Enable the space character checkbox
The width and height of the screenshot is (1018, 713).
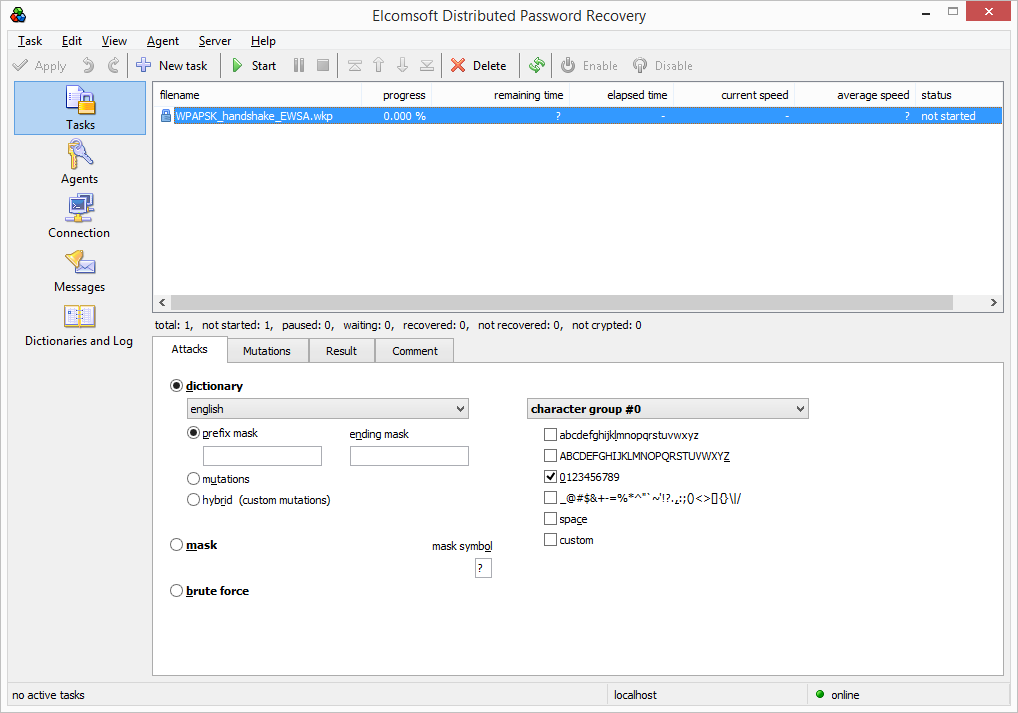click(550, 518)
